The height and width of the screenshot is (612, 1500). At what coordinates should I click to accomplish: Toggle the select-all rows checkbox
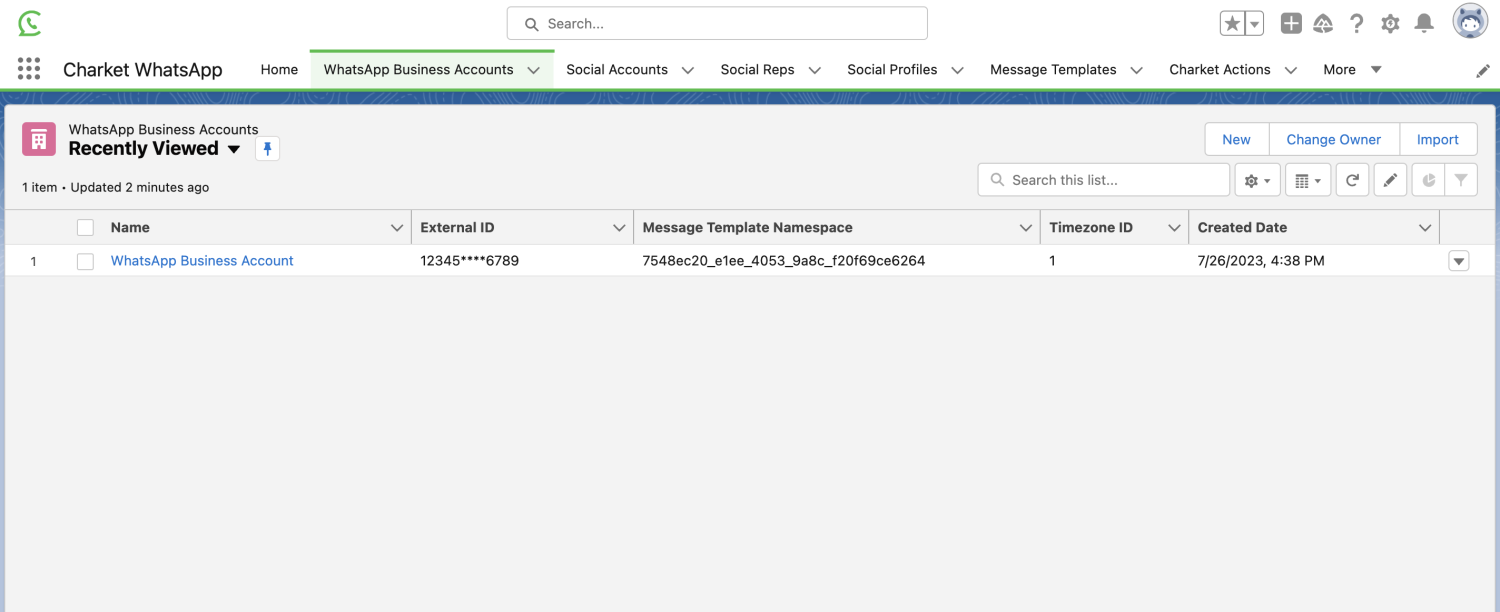click(x=85, y=228)
